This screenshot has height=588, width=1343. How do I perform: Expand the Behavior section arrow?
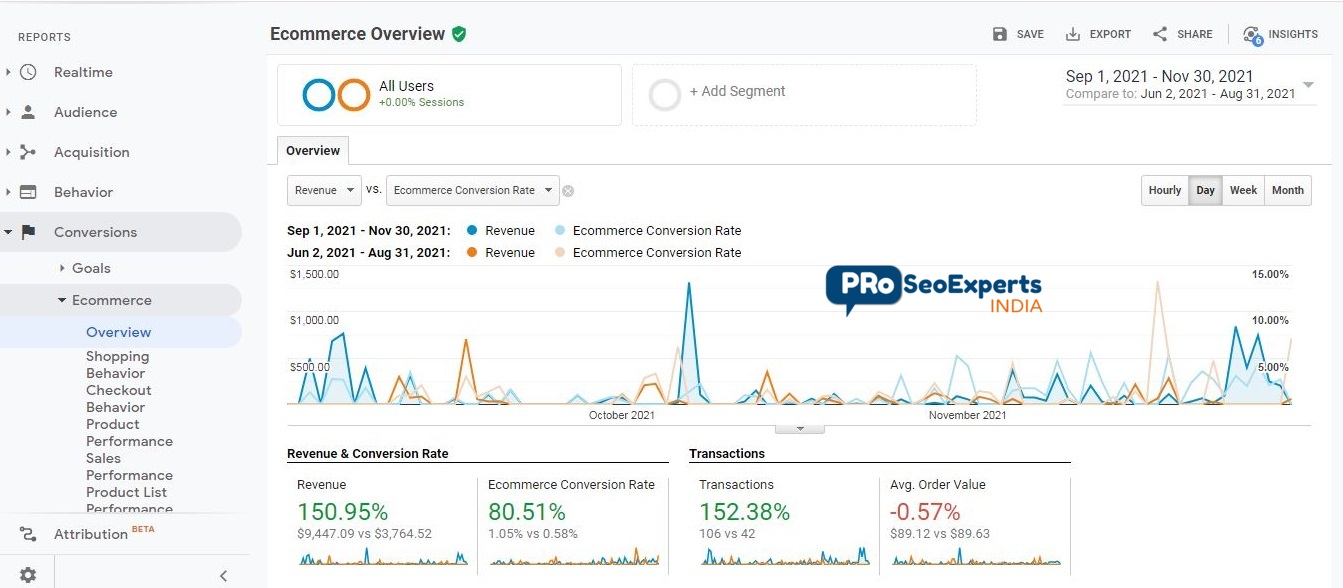(8, 192)
